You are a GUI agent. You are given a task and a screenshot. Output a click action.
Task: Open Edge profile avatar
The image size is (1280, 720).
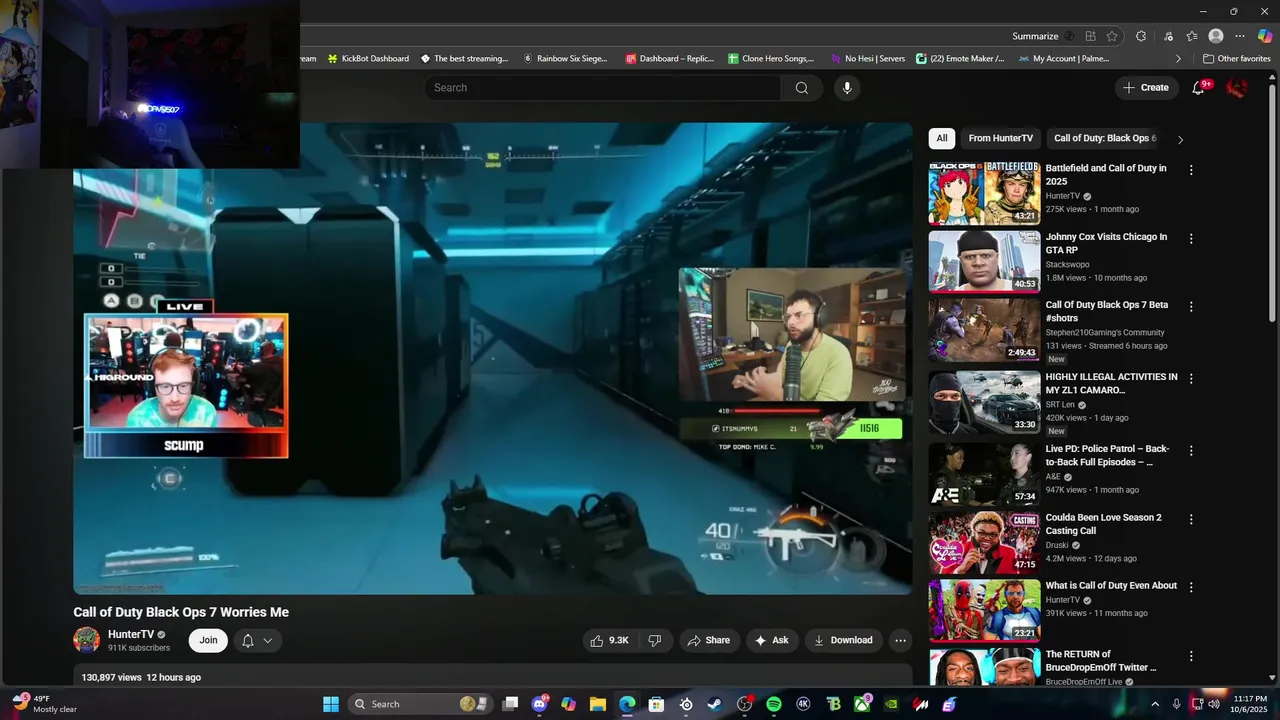pos(1216,36)
